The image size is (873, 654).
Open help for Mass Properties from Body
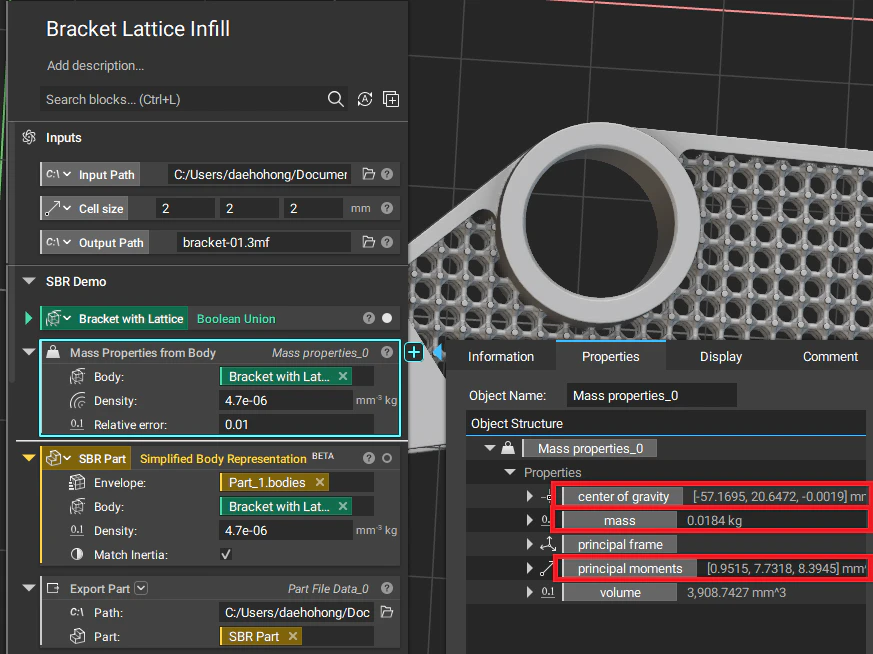(x=387, y=352)
